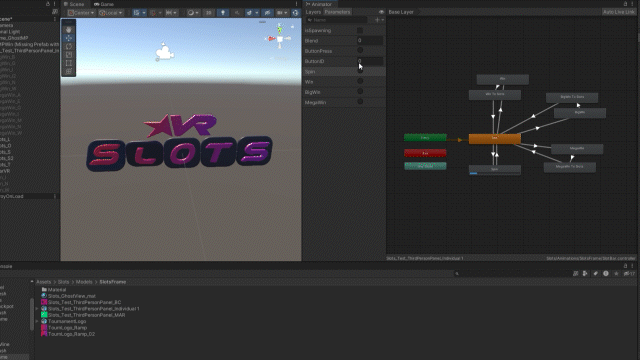This screenshot has height=360, width=640.
Task: Switch to the Layers tab in Animator
Action: (313, 12)
